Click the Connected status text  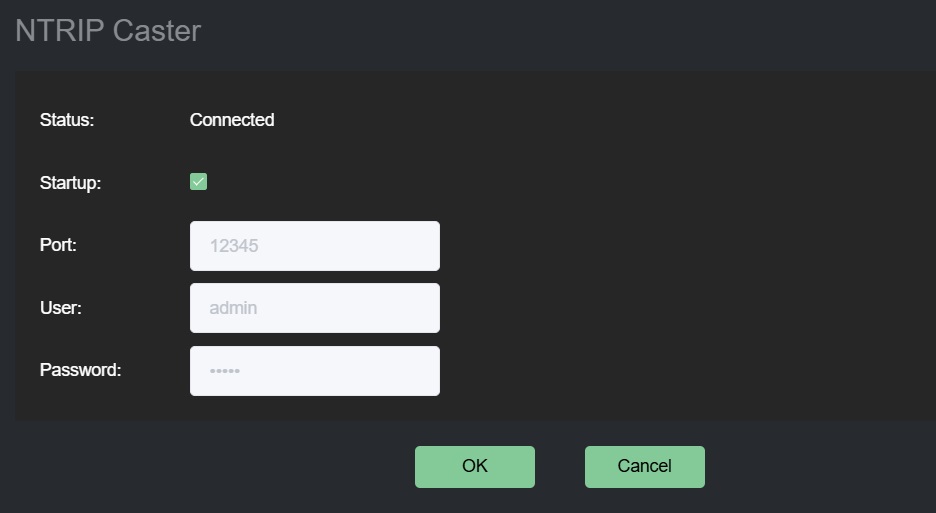coord(232,120)
